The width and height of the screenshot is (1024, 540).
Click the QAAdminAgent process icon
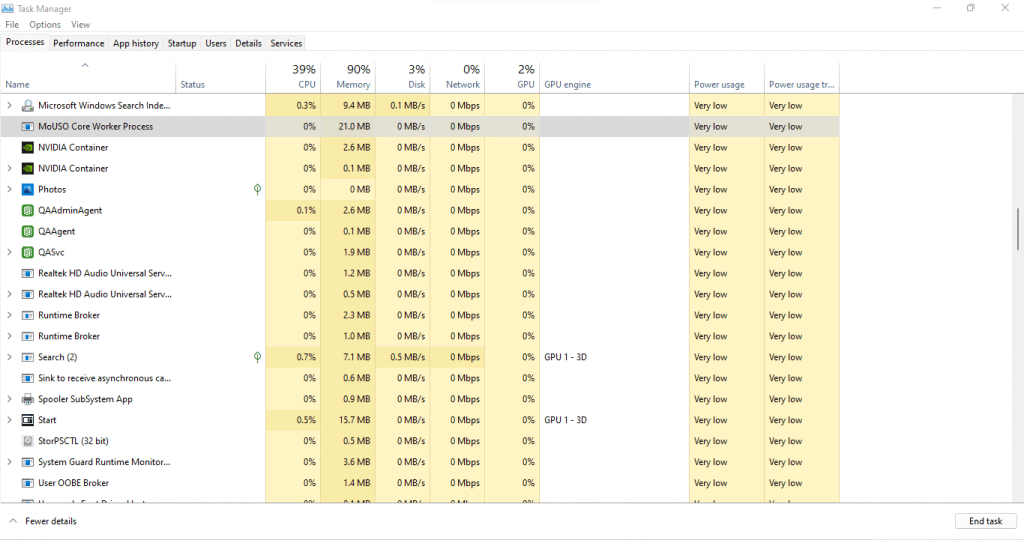click(28, 210)
